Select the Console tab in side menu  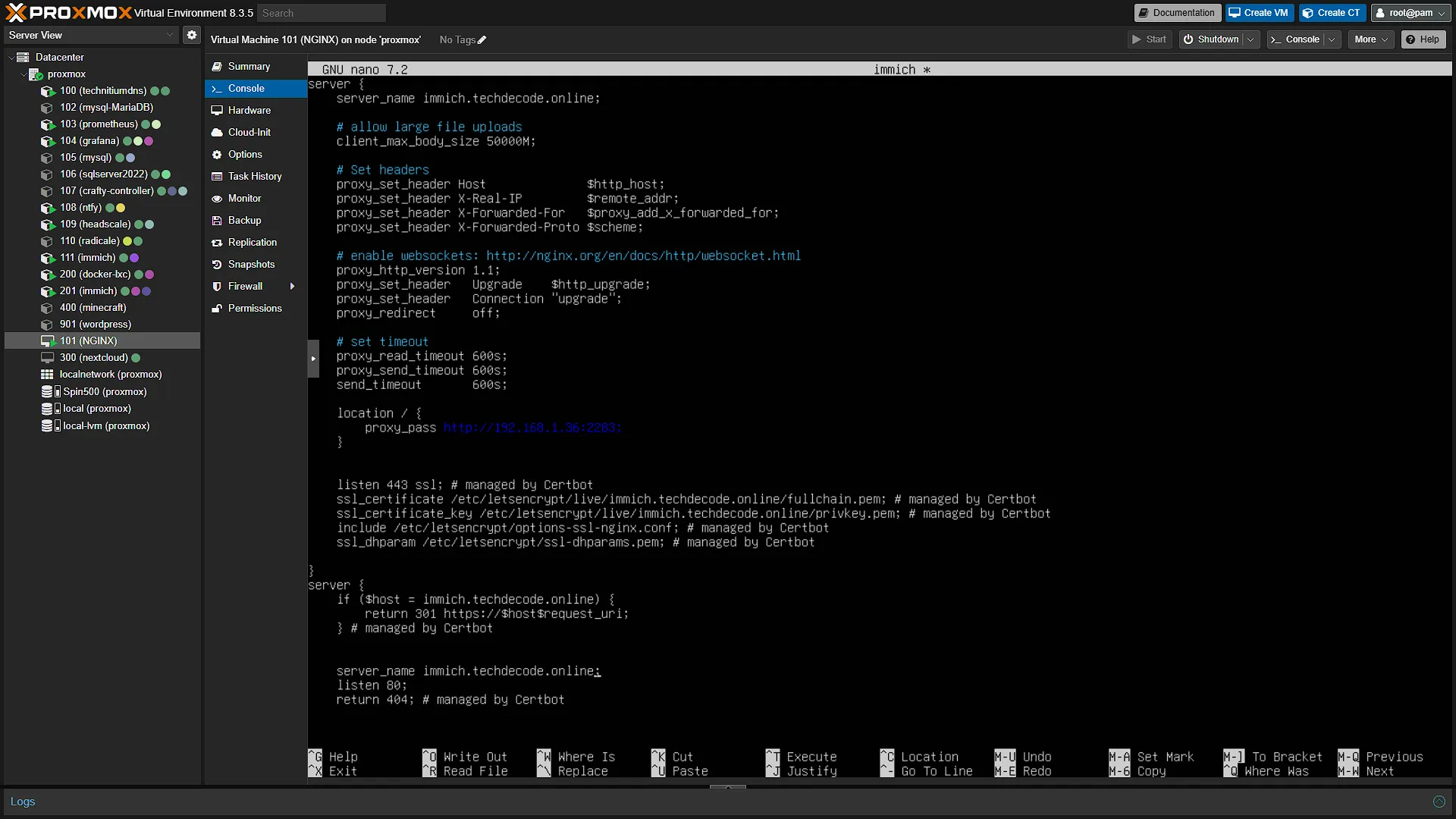click(x=256, y=89)
